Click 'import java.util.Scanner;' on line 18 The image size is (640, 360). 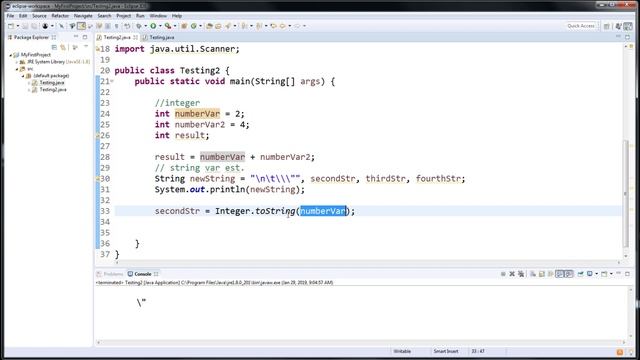click(177, 49)
